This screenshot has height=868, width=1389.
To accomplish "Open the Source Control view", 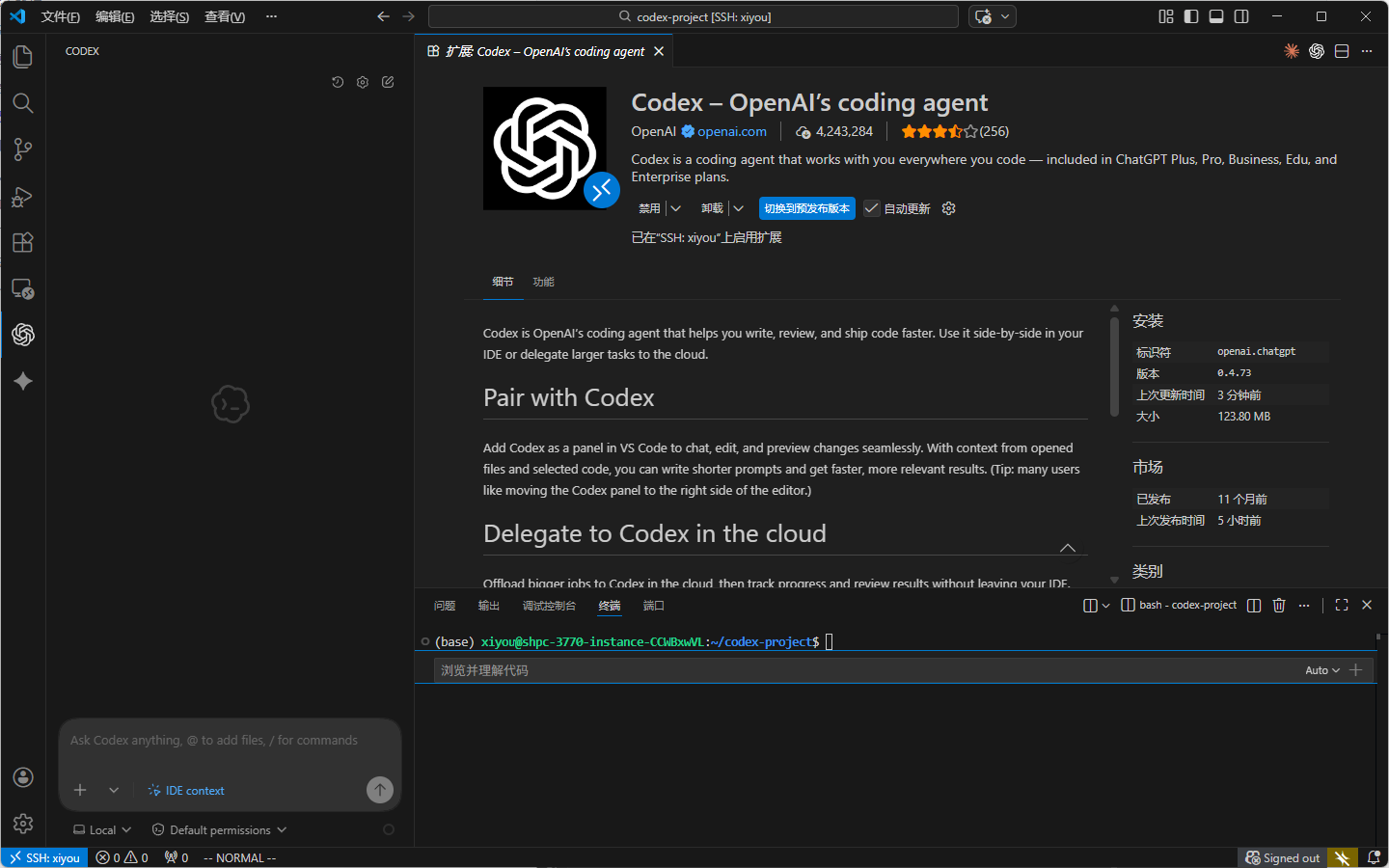I will (23, 149).
